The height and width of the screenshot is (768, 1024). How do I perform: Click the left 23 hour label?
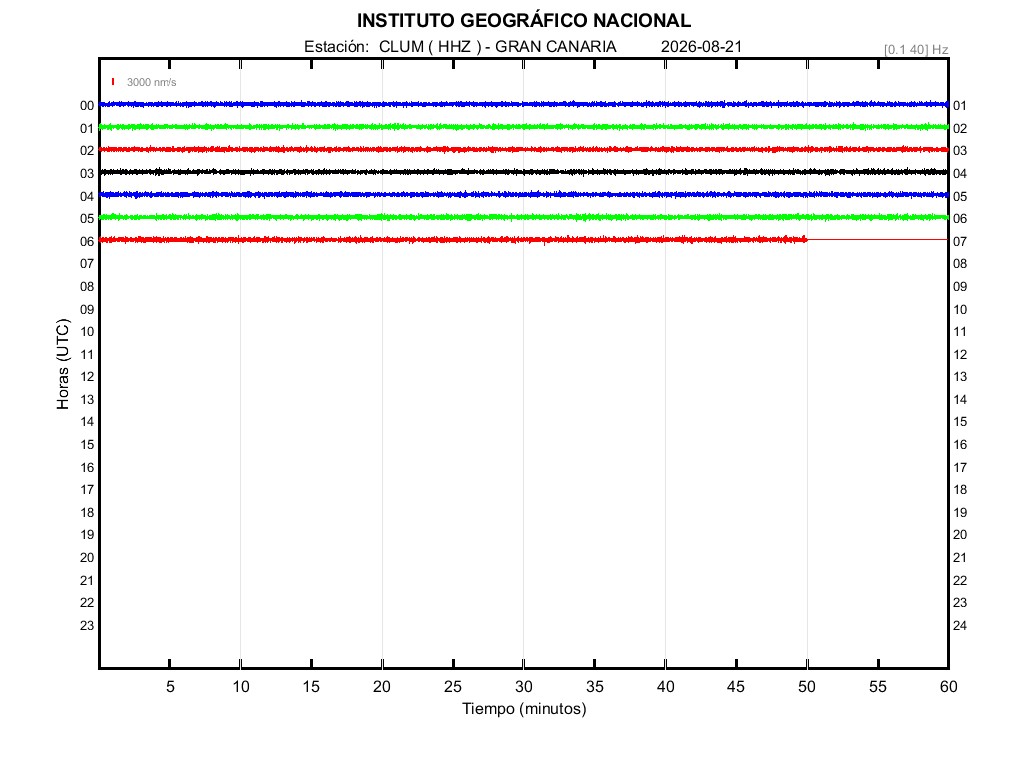[87, 626]
